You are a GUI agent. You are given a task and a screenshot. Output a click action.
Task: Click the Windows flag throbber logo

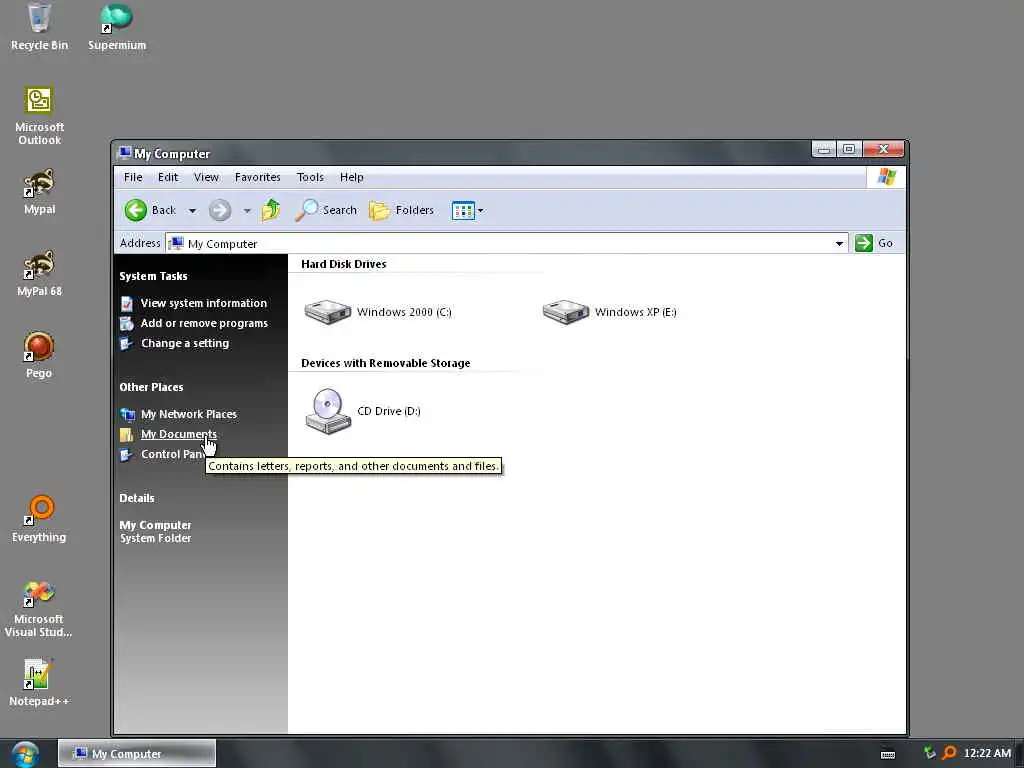[886, 177]
